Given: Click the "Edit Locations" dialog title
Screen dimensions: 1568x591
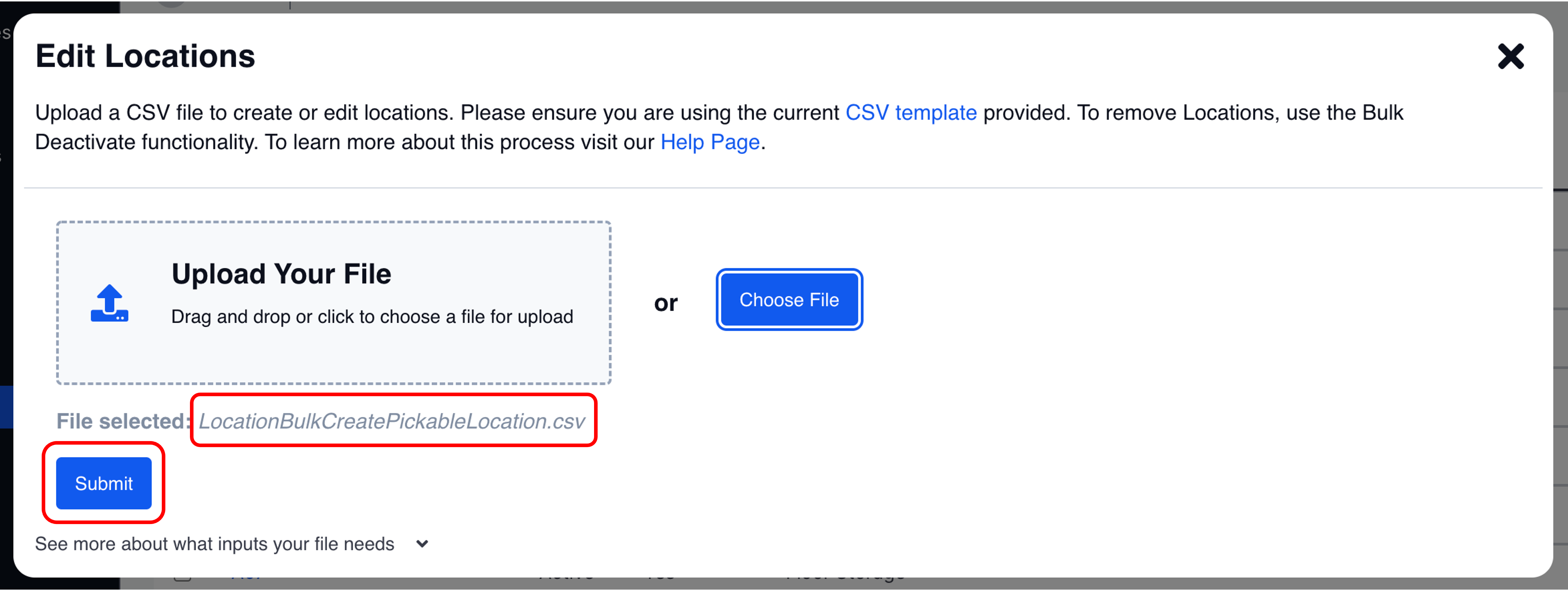Looking at the screenshot, I should click(145, 56).
